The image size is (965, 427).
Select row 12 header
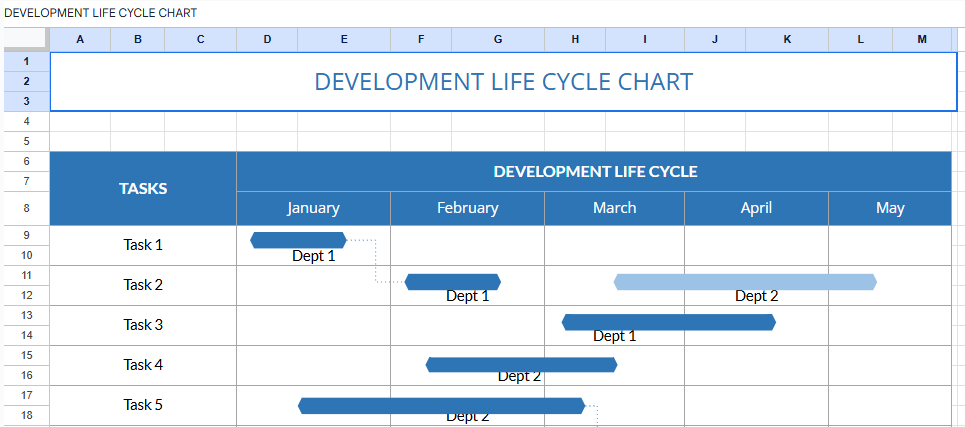click(x=25, y=295)
